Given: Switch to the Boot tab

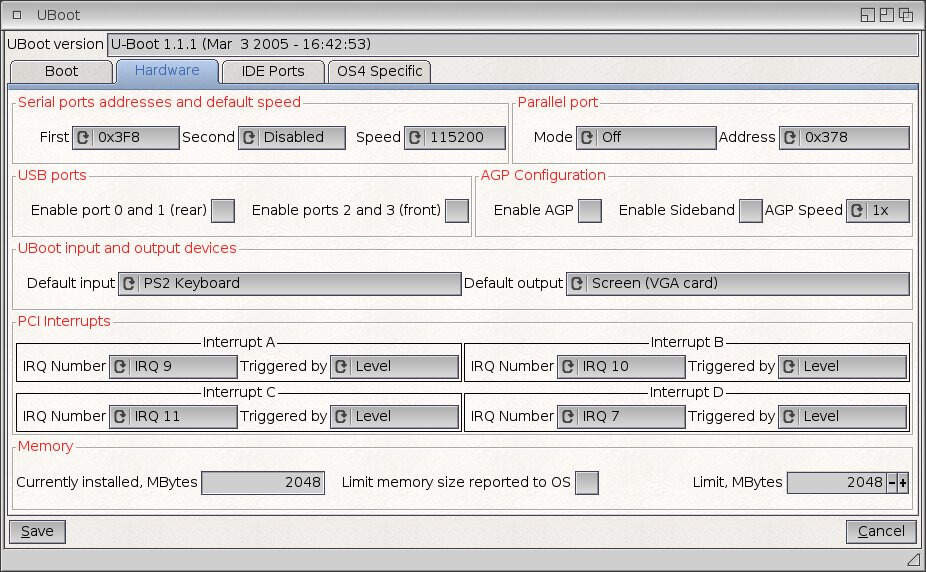Looking at the screenshot, I should [61, 72].
